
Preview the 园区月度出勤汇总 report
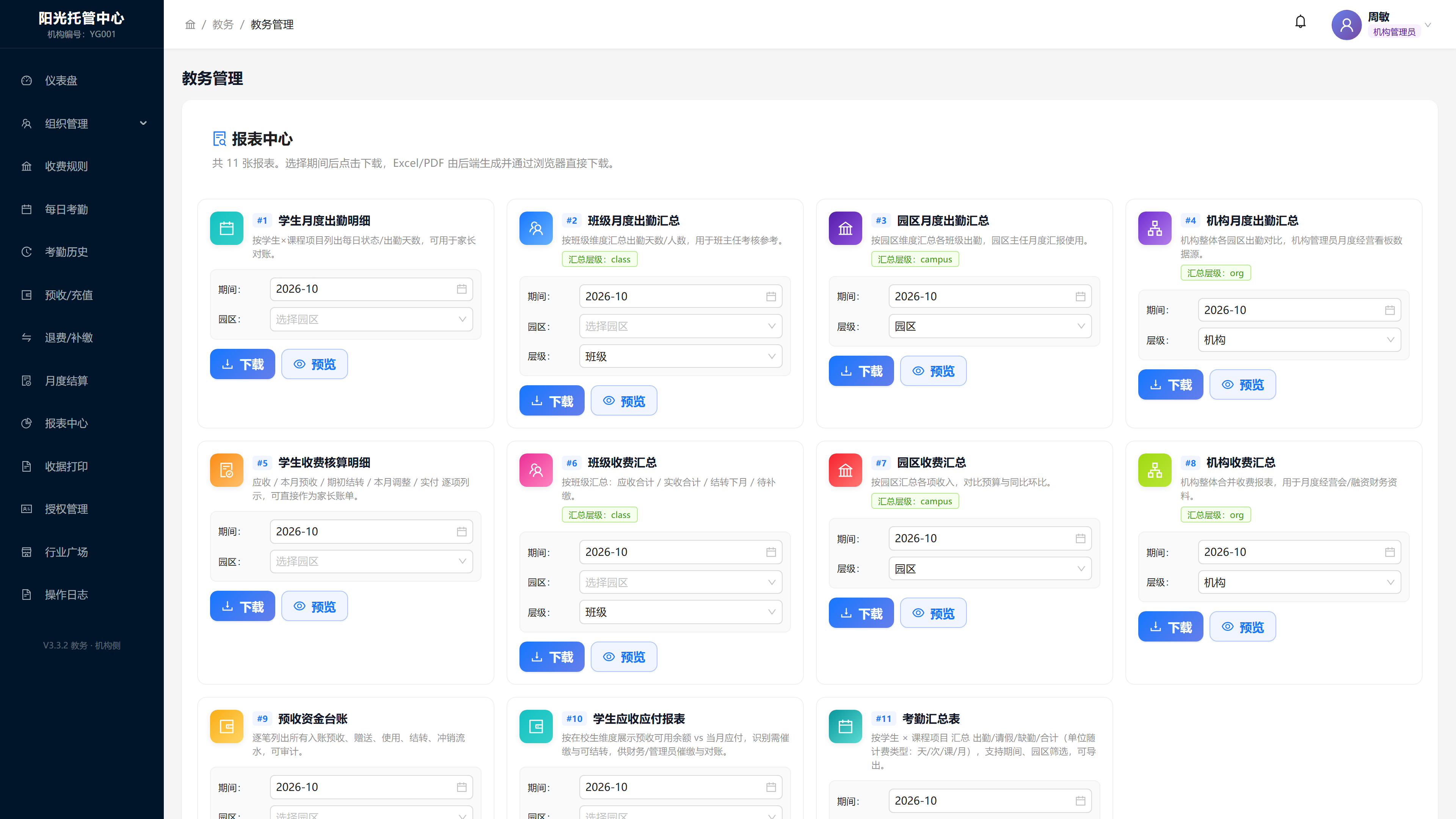[933, 371]
